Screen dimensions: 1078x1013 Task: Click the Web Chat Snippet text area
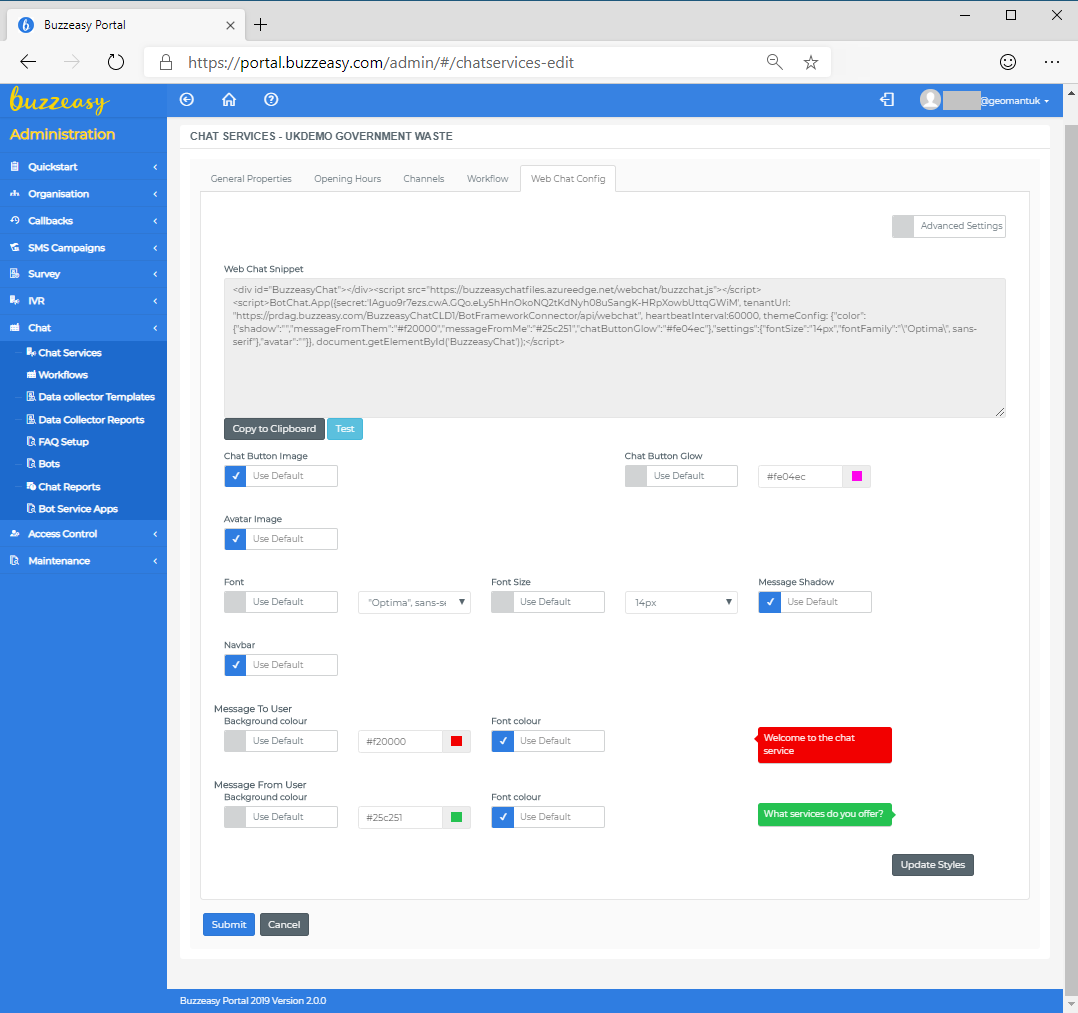[x=615, y=347]
